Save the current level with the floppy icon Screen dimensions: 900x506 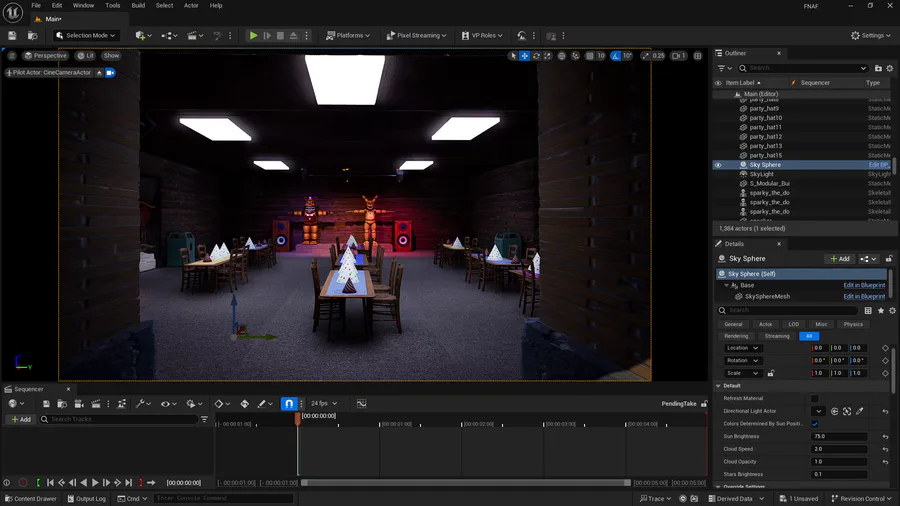click(12, 36)
